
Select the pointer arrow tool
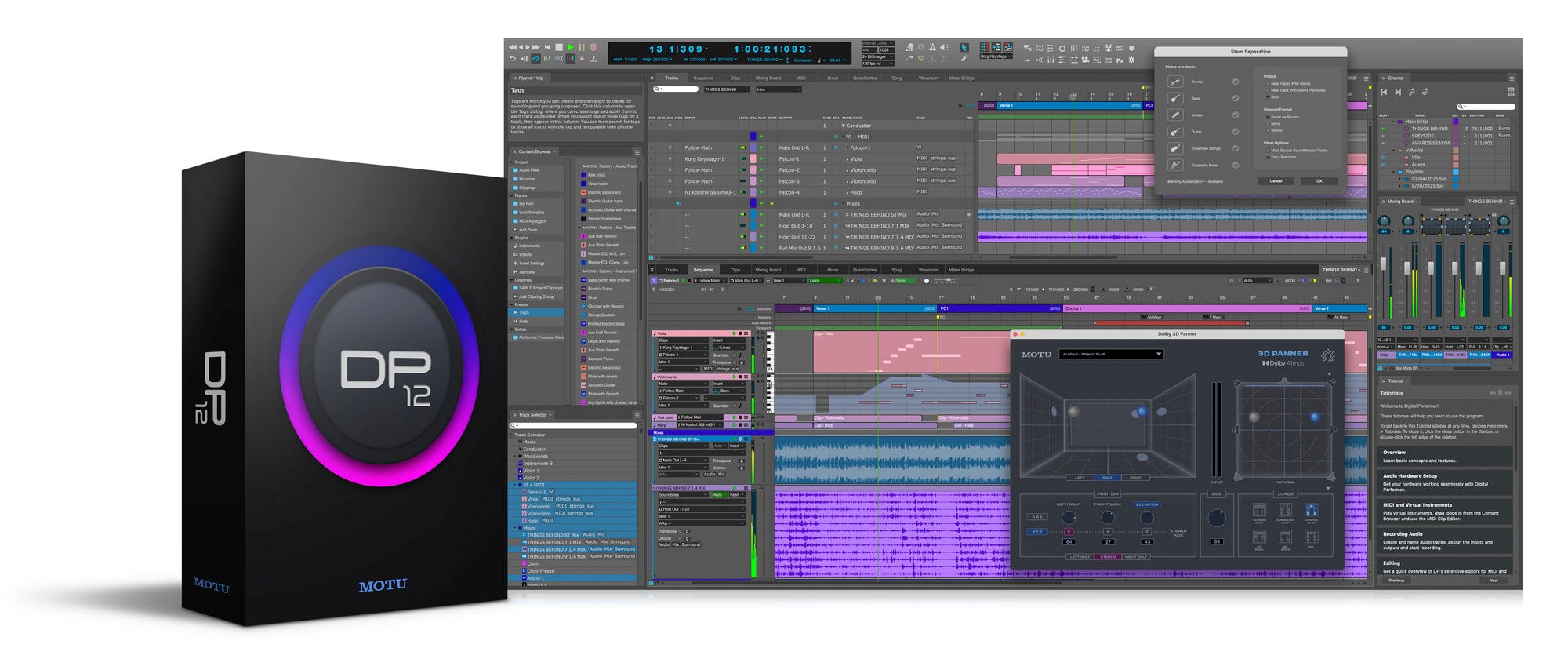(x=964, y=47)
